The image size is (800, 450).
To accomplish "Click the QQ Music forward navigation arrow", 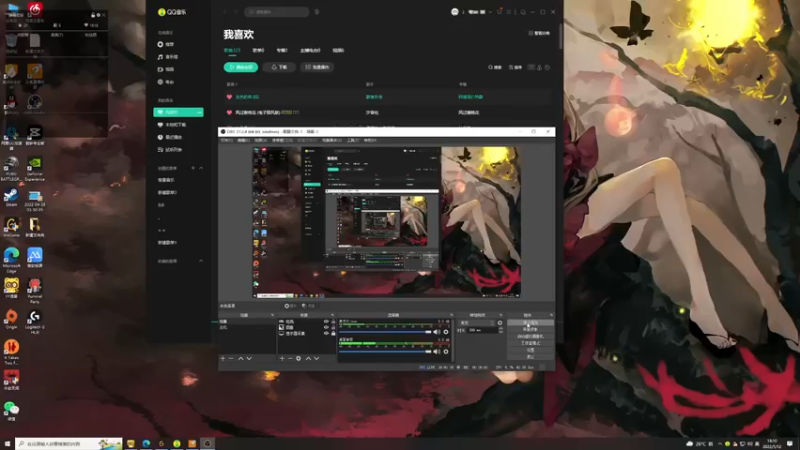I will click(x=236, y=12).
